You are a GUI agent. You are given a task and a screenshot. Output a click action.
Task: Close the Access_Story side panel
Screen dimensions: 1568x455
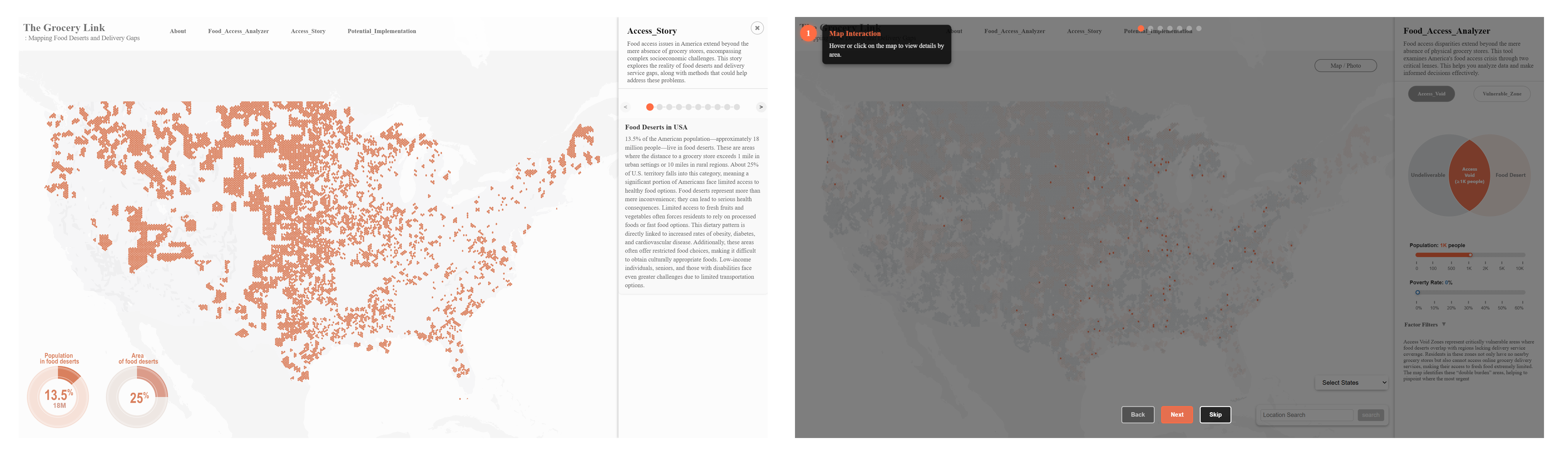click(x=757, y=28)
